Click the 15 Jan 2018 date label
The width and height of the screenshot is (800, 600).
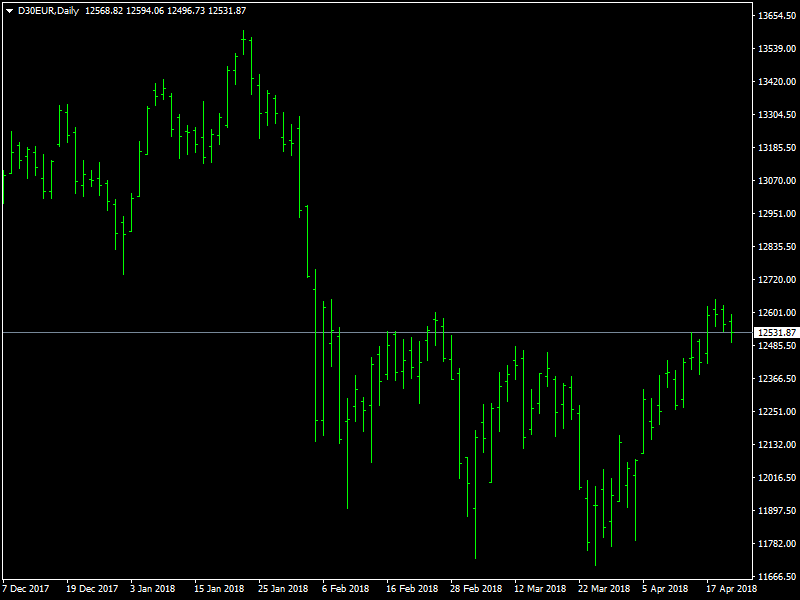(x=219, y=589)
